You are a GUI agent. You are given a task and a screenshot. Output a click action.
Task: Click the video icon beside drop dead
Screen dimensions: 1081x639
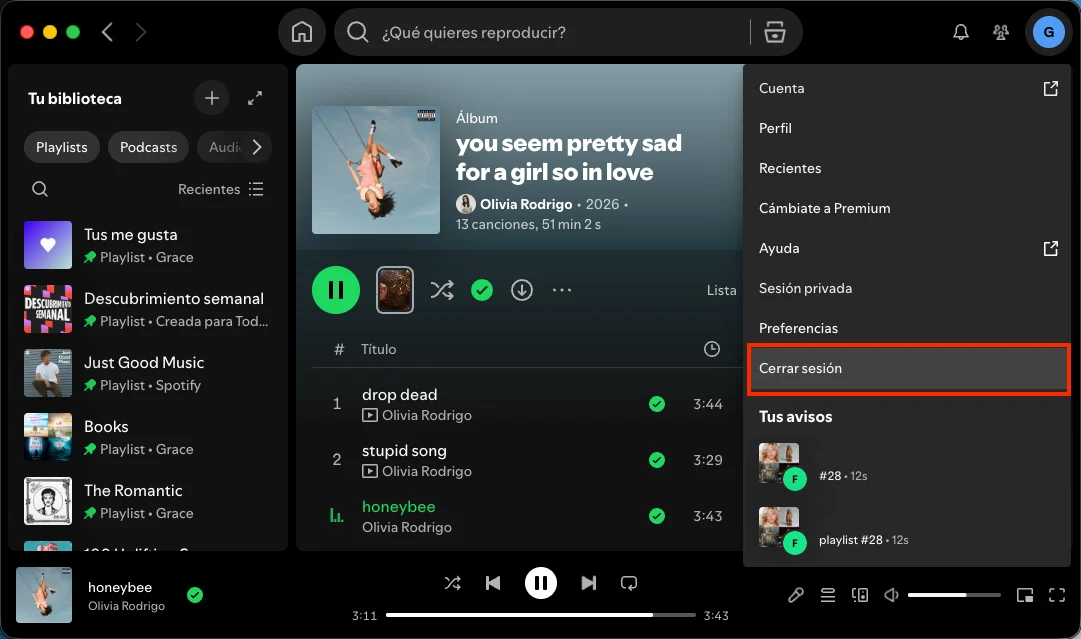370,416
